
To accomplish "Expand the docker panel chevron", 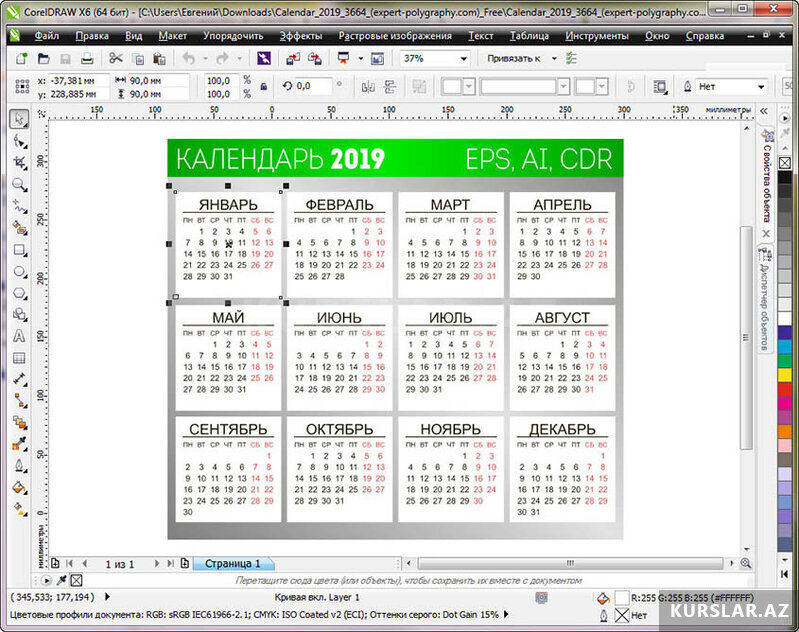I will (763, 111).
